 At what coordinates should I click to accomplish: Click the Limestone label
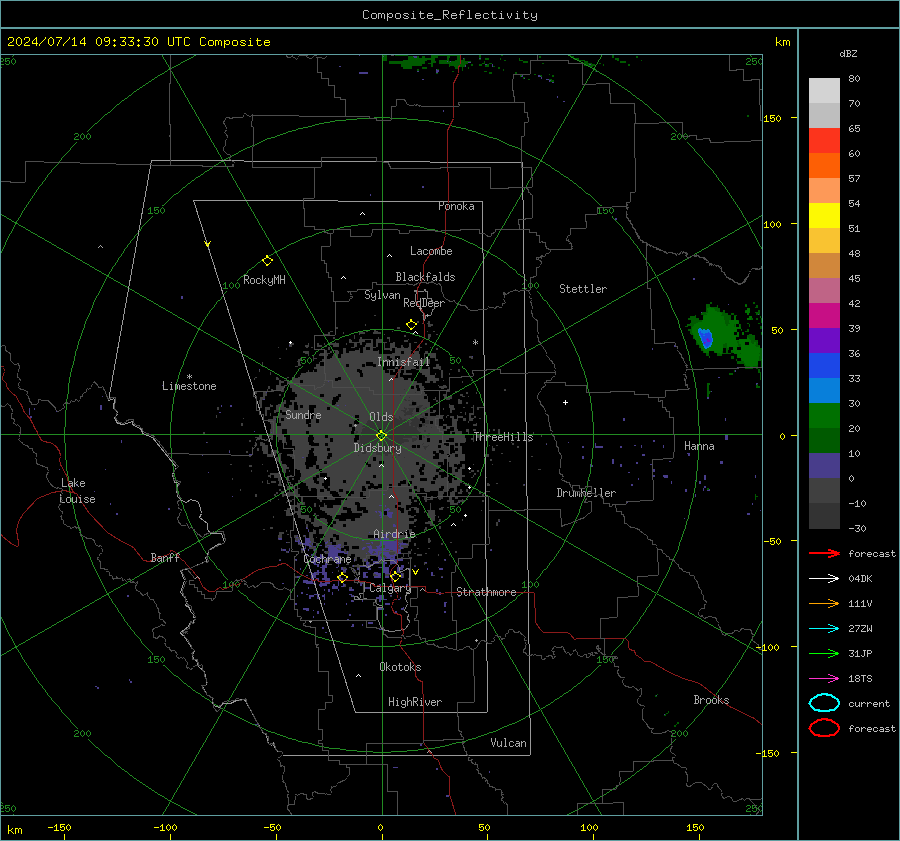(189, 386)
